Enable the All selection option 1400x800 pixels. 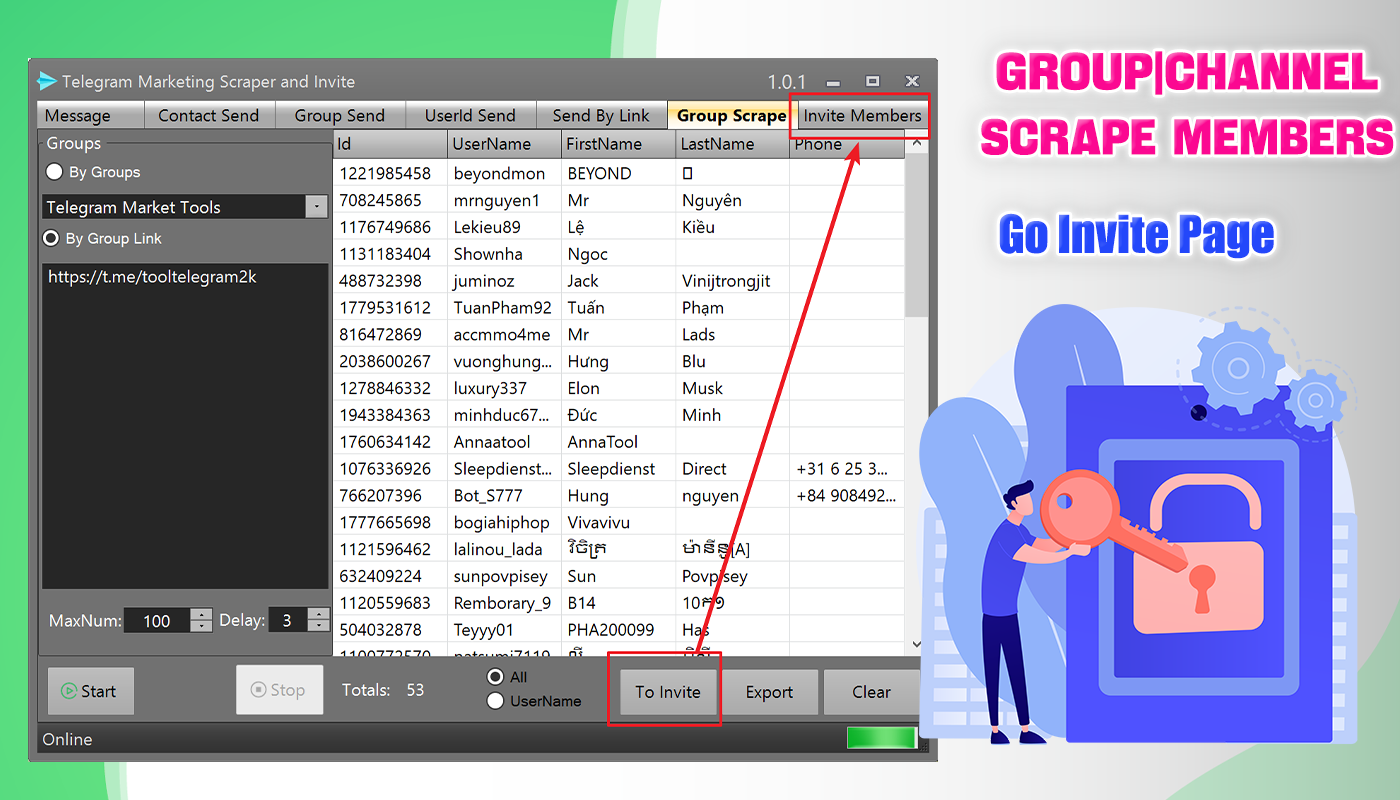tap(495, 676)
